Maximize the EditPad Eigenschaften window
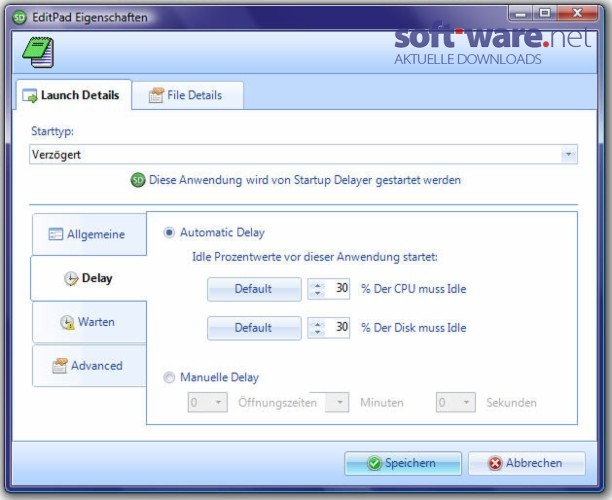The width and height of the screenshot is (612, 500). pos(545,14)
